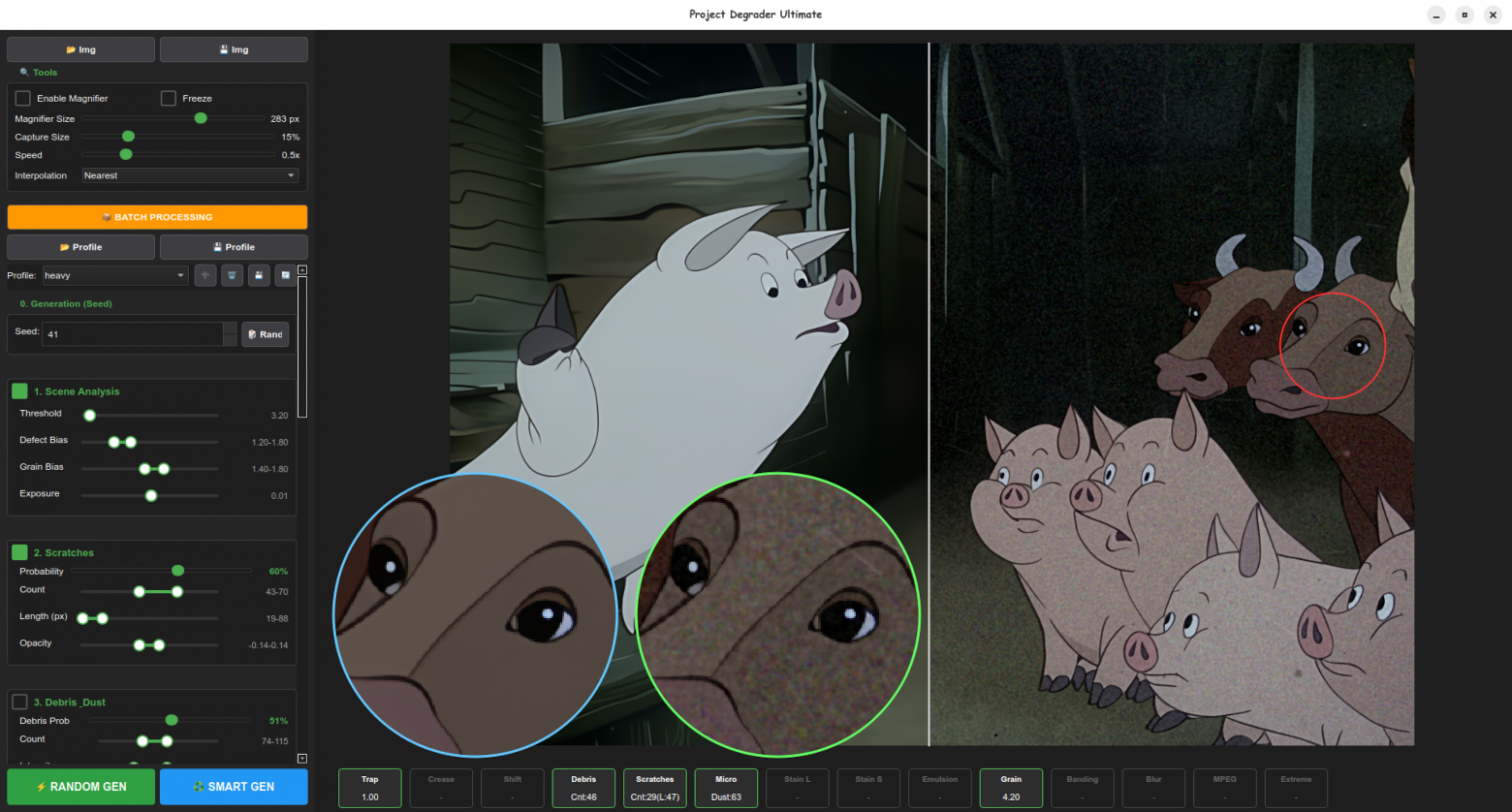Adjust the Threshold slider handle

pos(90,416)
